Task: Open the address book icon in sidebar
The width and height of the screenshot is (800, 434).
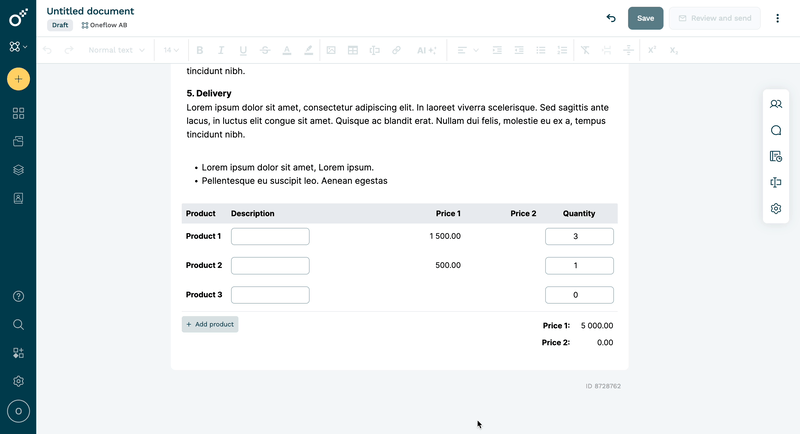Action: [18, 198]
